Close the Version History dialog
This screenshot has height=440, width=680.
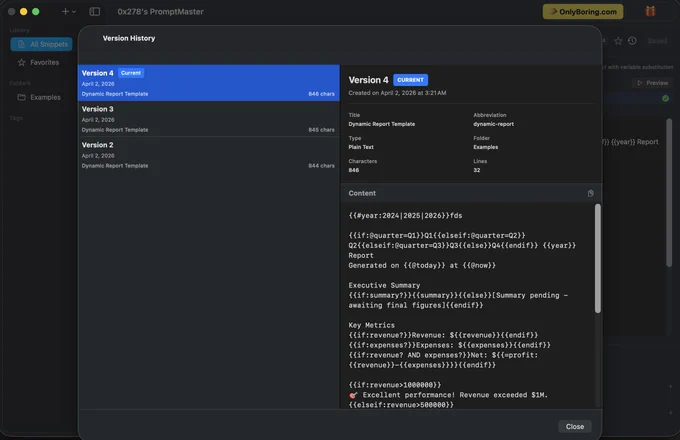(x=575, y=427)
